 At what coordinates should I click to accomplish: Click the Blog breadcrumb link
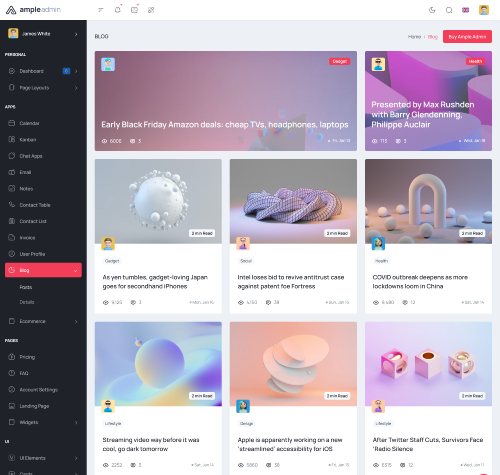click(433, 37)
